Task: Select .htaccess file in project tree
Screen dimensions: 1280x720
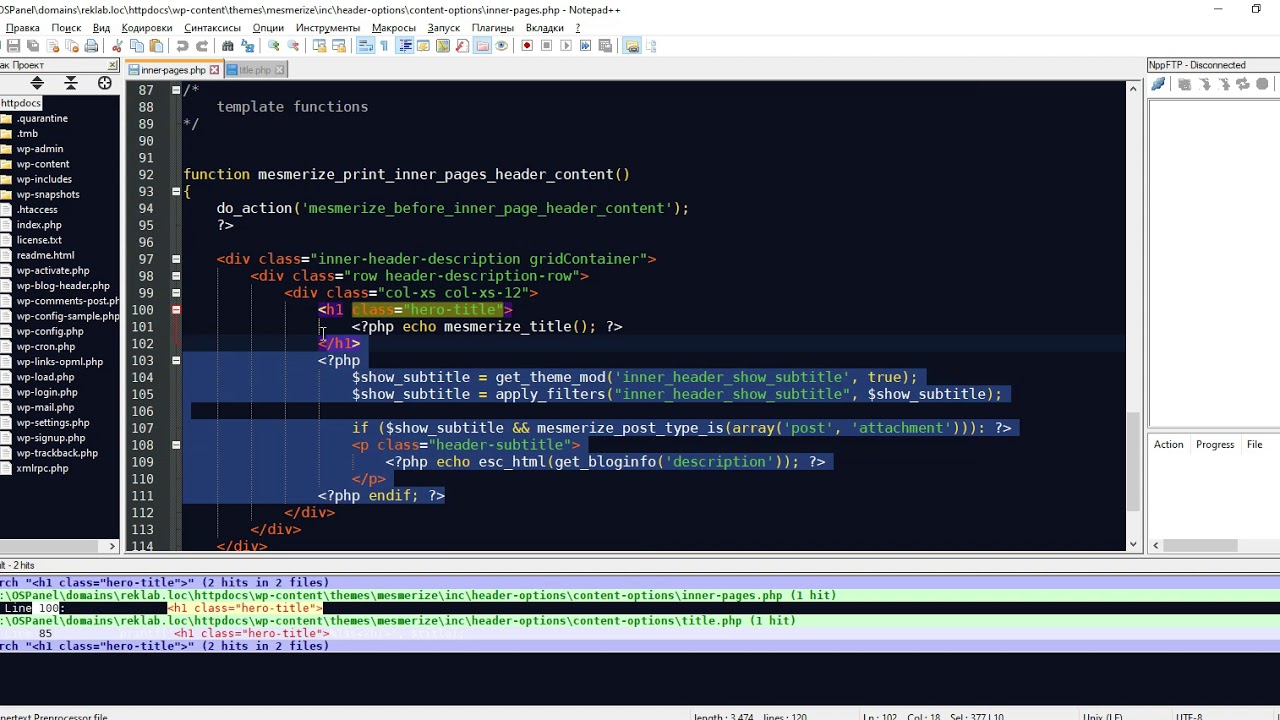Action: click(37, 209)
